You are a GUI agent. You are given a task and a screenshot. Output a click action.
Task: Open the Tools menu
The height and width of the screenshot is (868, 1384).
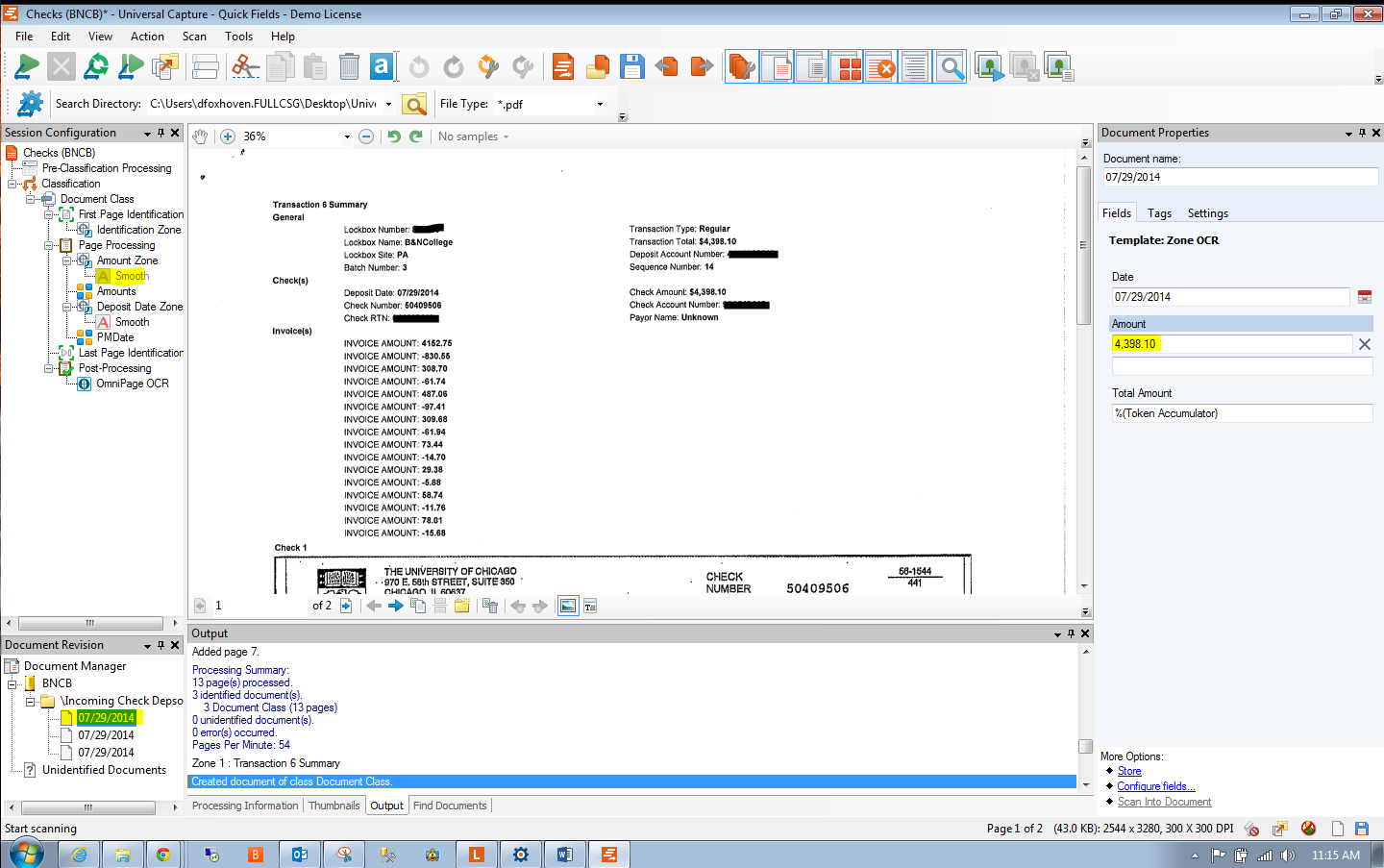238,37
